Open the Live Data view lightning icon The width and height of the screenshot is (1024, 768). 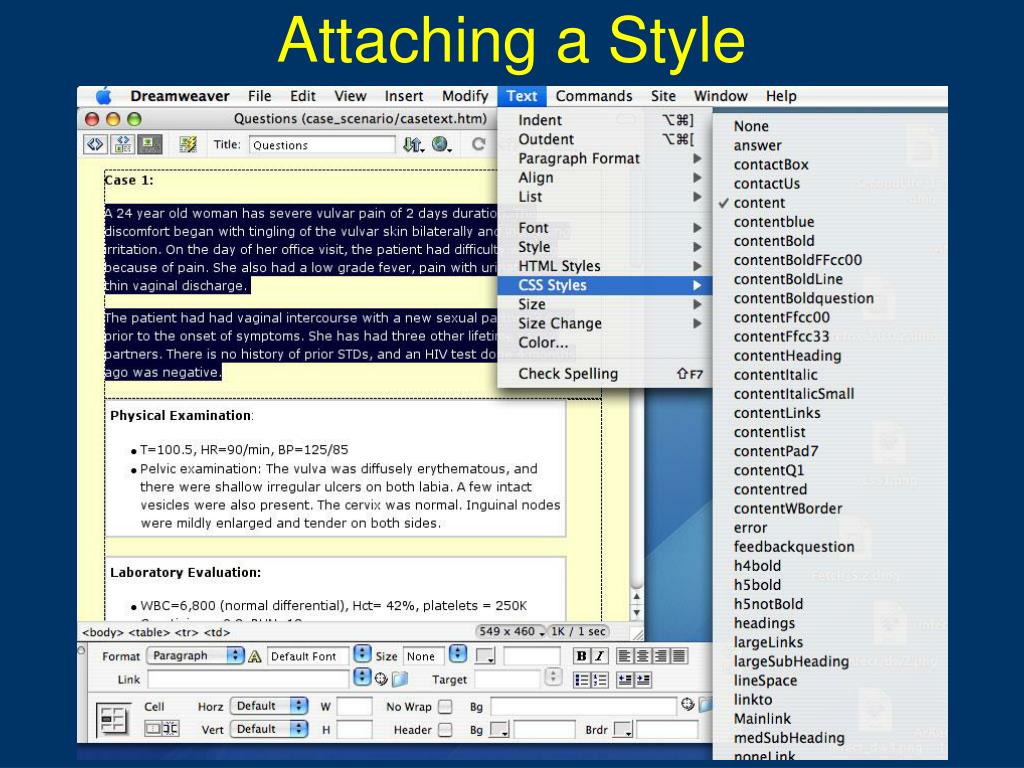188,144
